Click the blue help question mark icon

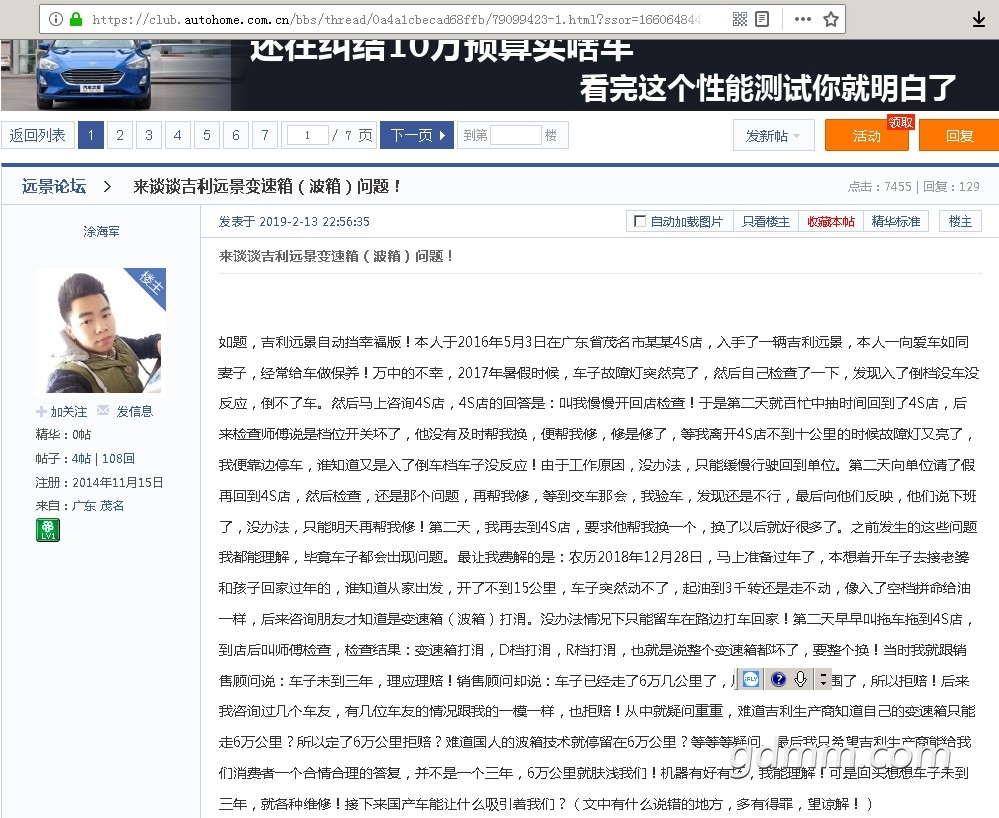tap(778, 680)
